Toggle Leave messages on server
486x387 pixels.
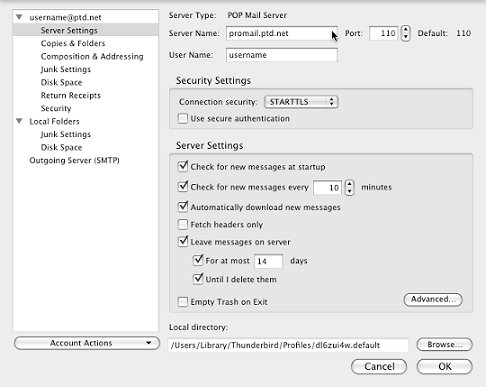(x=183, y=241)
